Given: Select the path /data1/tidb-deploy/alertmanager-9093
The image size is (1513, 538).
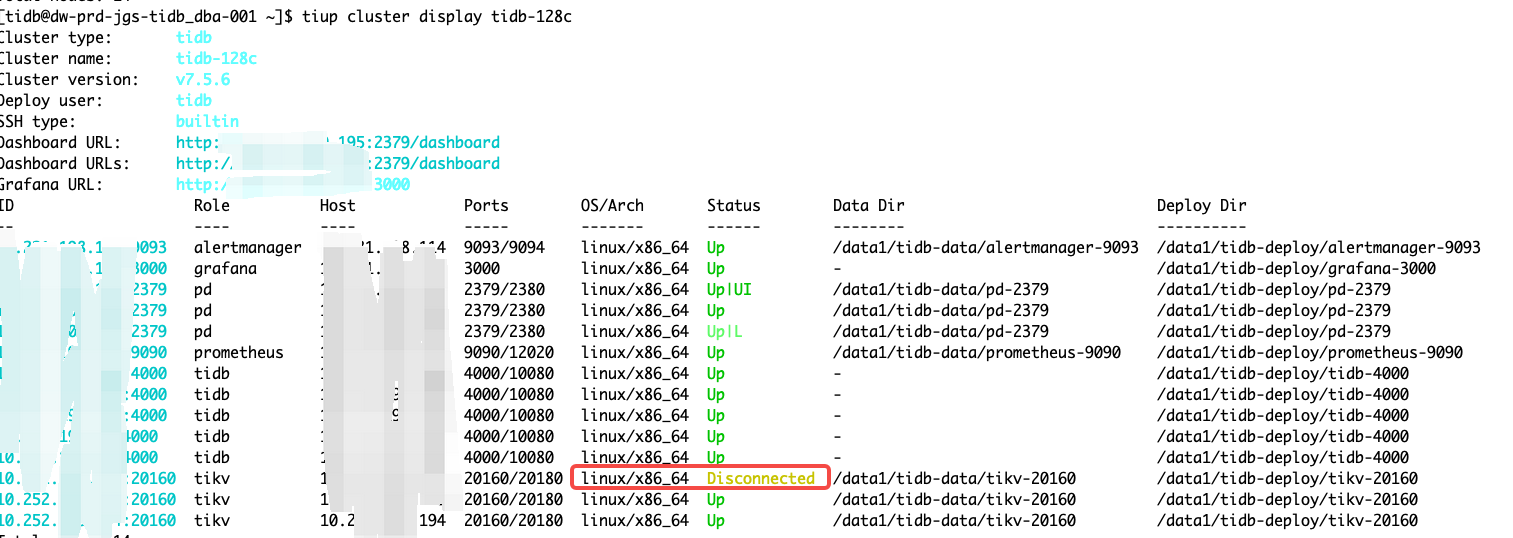Looking at the screenshot, I should (1319, 247).
